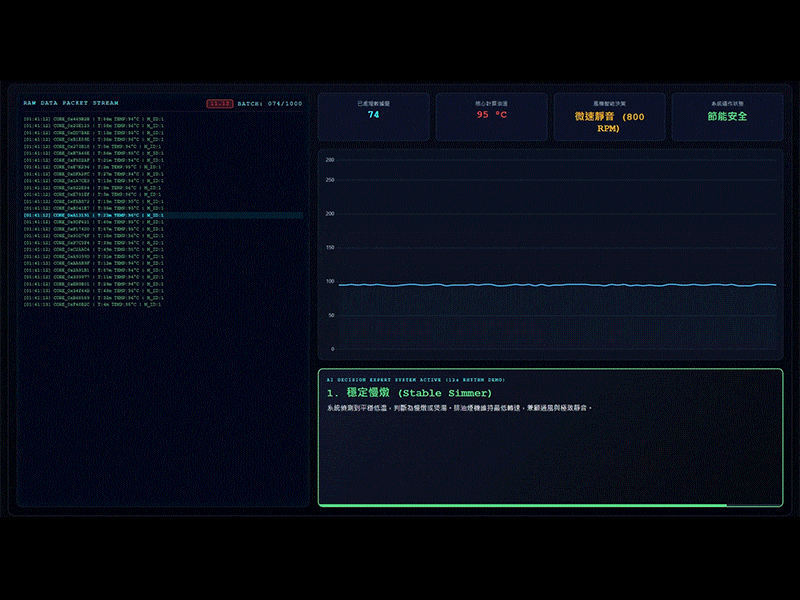This screenshot has height=600, width=800.
Task: Click the blue temperature line in the chart
Action: tap(557, 285)
